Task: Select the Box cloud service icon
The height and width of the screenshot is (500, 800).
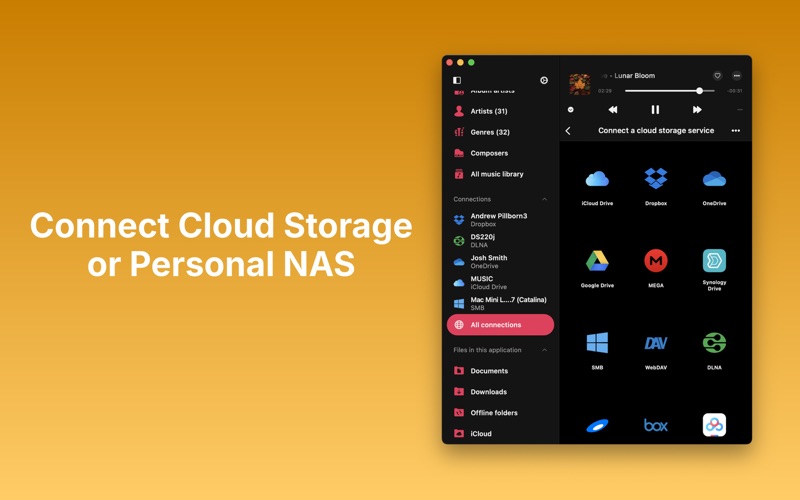Action: (656, 425)
